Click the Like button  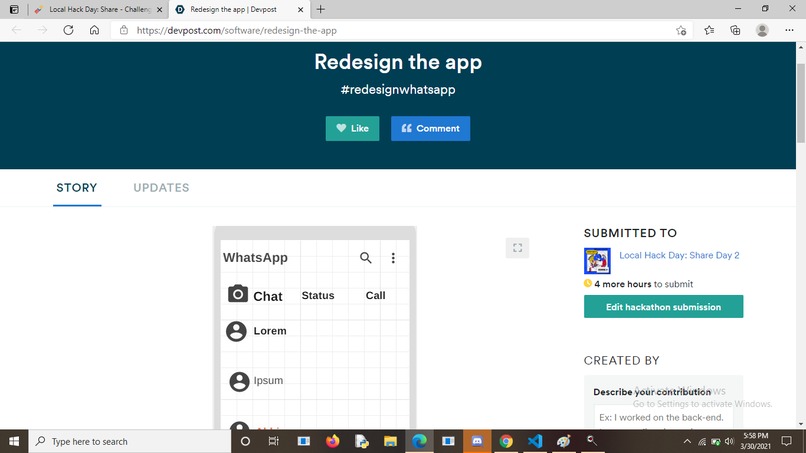pos(352,129)
